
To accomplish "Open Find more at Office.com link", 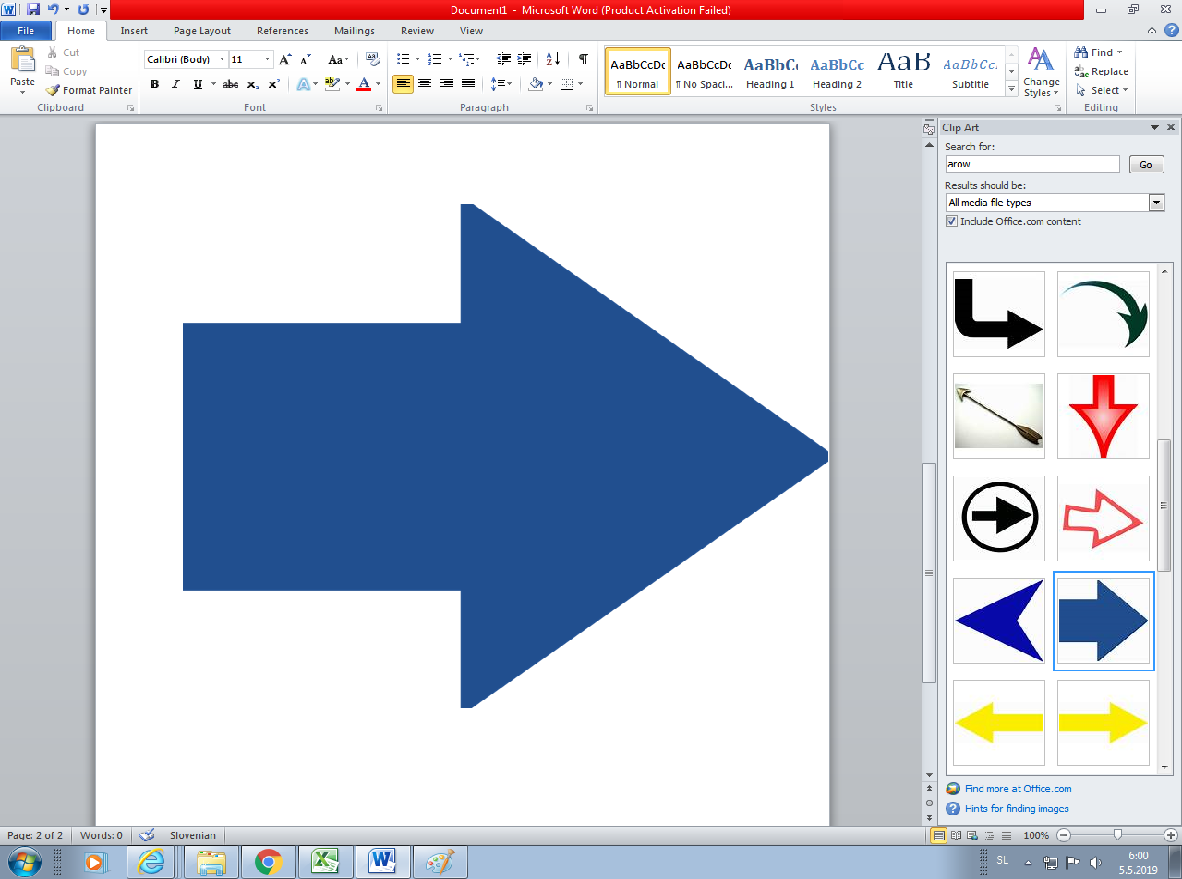I will pos(1018,789).
